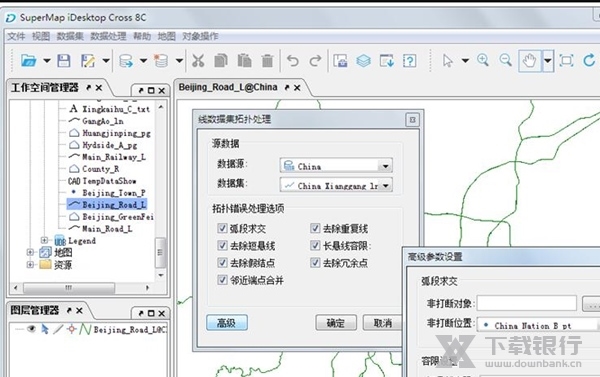
Task: Click the new datasource cylinder icon
Action: click(x=161, y=60)
